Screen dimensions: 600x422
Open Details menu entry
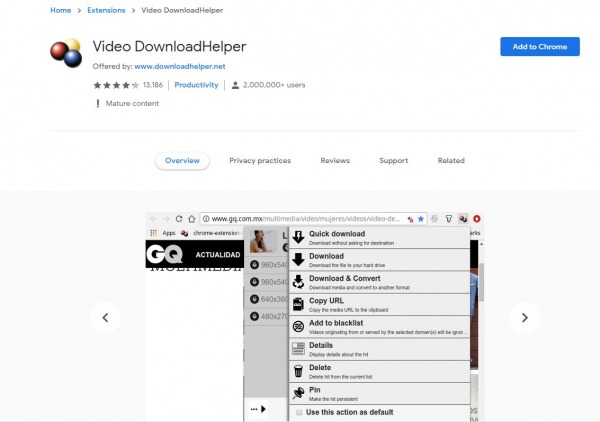pos(380,349)
